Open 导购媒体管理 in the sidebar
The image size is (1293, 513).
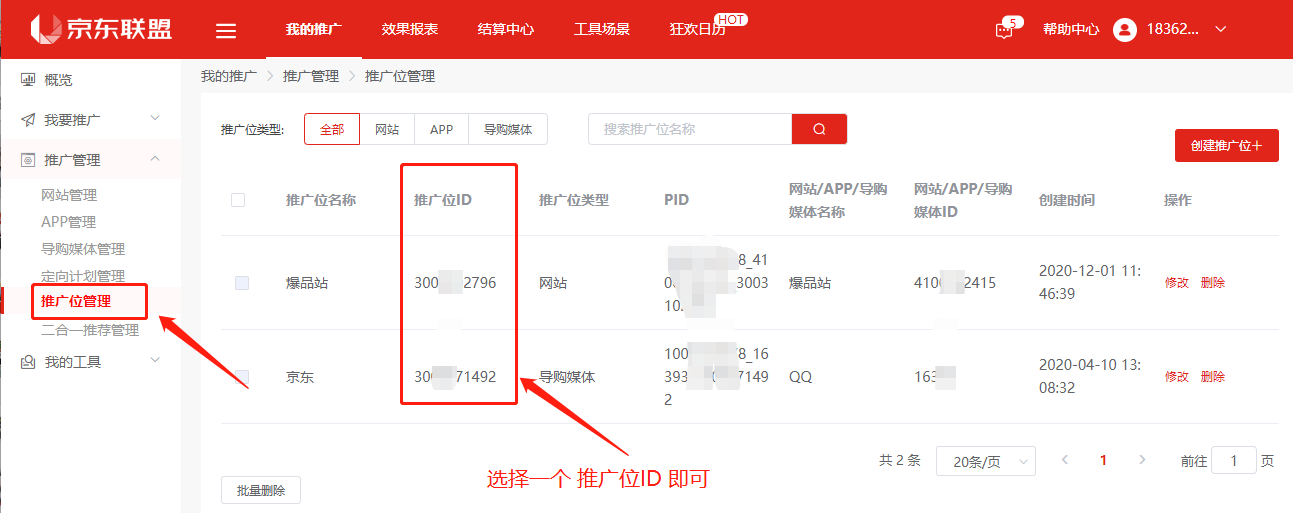coord(83,249)
